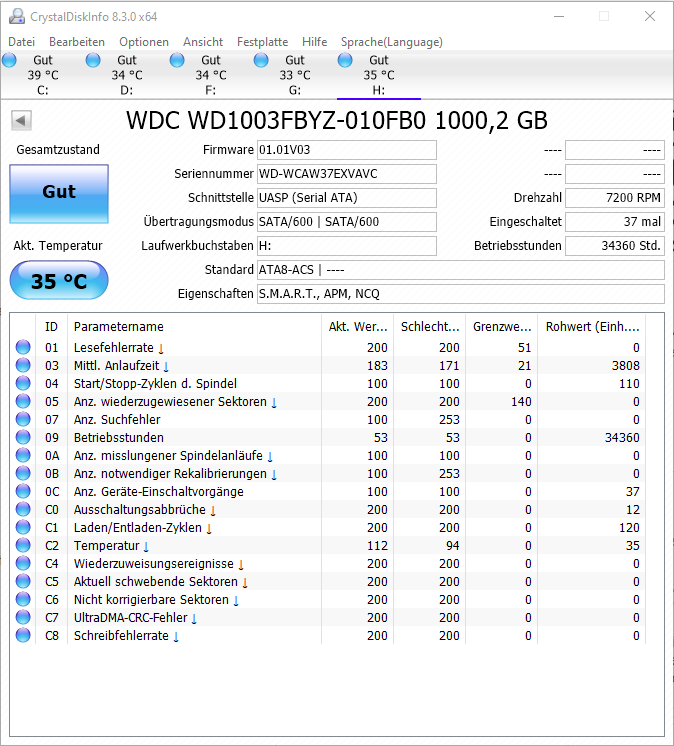Switch to drive C: at 39 °C
674x746 pixels.
click(x=43, y=75)
